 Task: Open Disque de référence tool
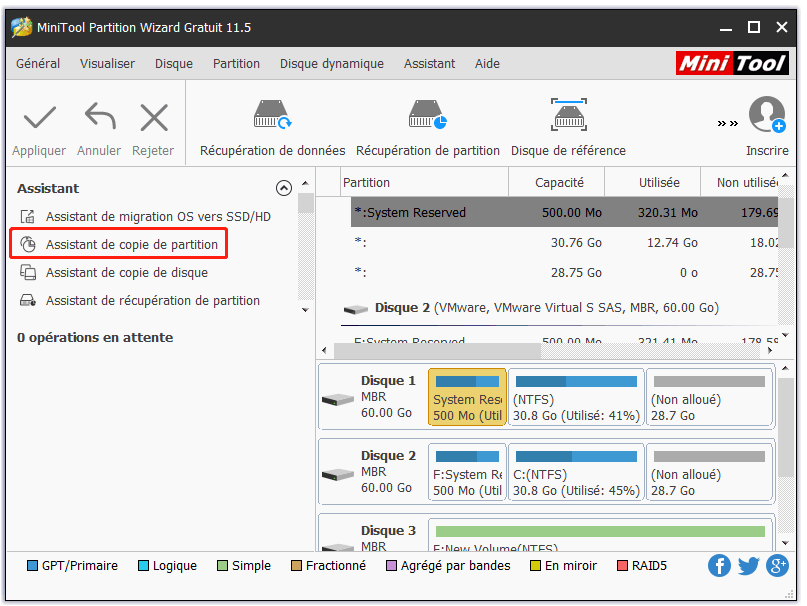click(568, 128)
